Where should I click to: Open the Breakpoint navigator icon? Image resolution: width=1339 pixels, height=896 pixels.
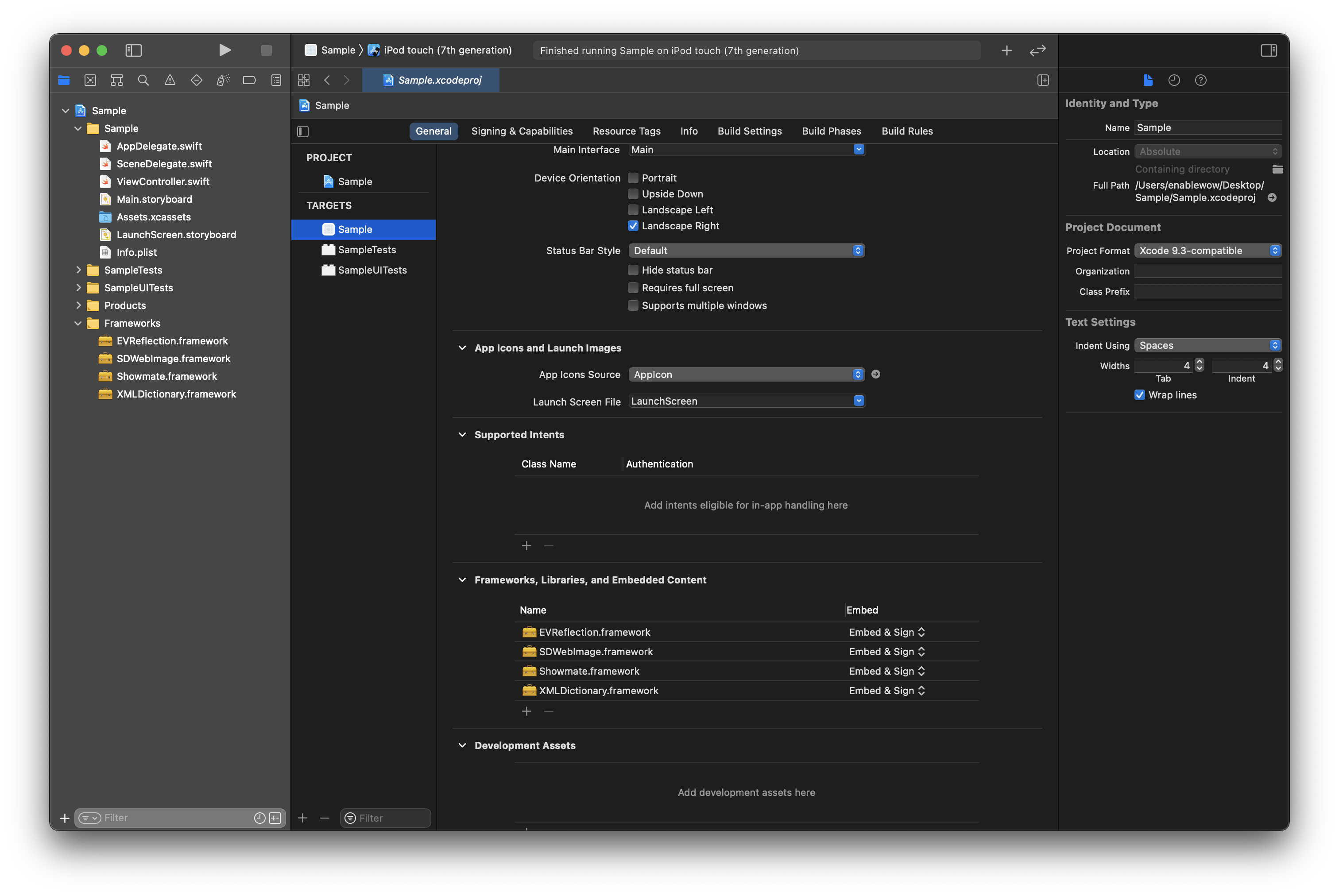249,81
